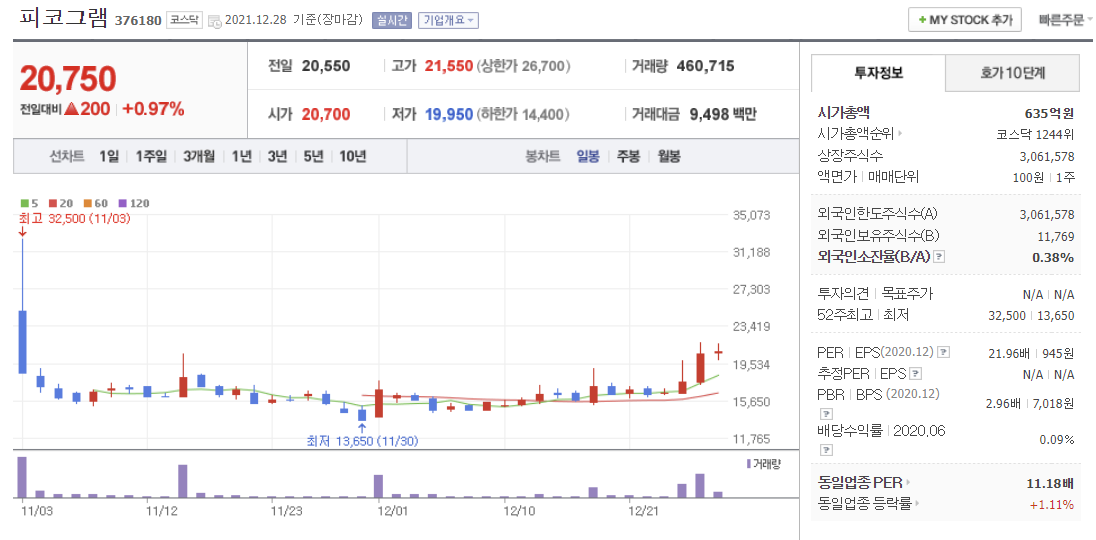
Task: Open the 빠른주문 dropdown
Action: pyautogui.click(x=1065, y=20)
